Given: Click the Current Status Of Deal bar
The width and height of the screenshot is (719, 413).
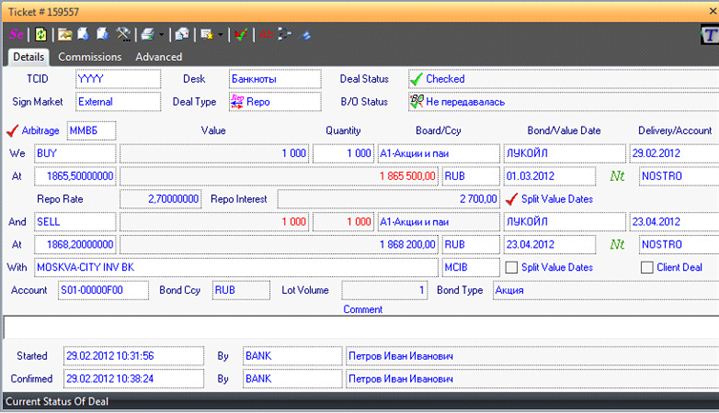Looking at the screenshot, I should [361, 401].
